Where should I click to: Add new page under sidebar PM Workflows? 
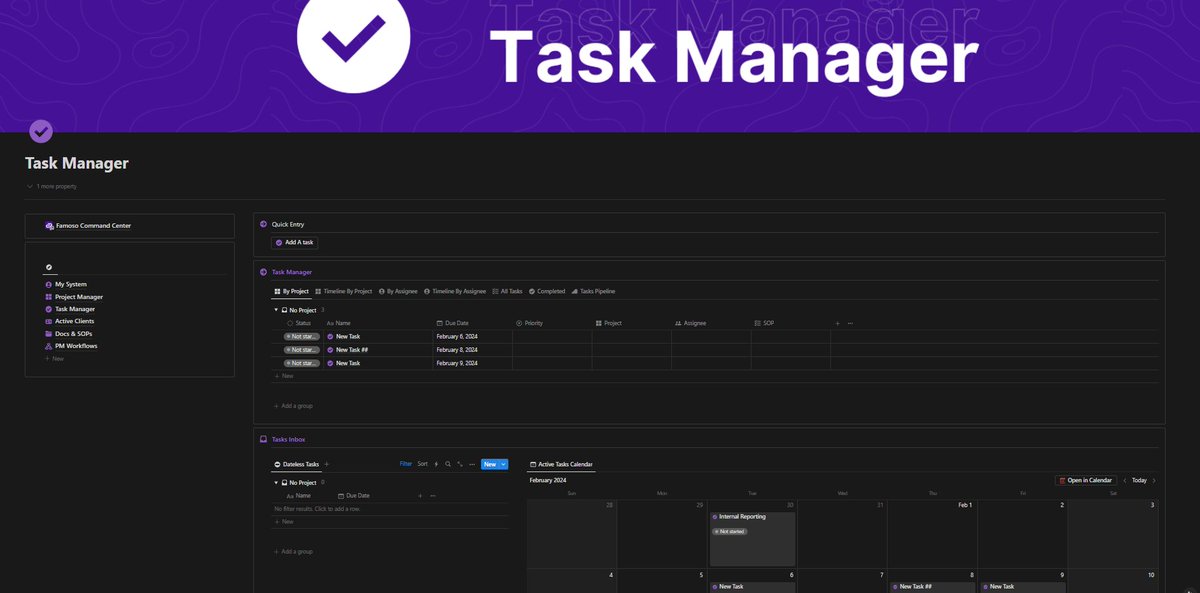(54, 358)
